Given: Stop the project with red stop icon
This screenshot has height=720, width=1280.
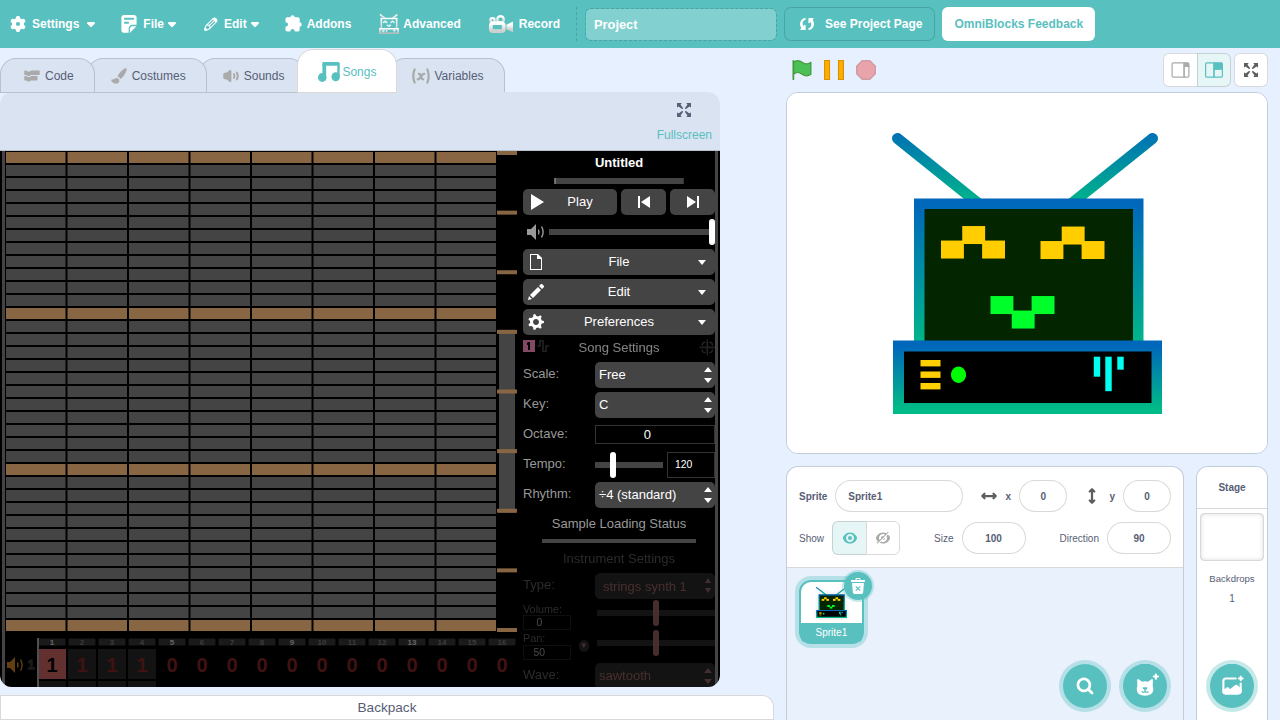Looking at the screenshot, I should [866, 70].
